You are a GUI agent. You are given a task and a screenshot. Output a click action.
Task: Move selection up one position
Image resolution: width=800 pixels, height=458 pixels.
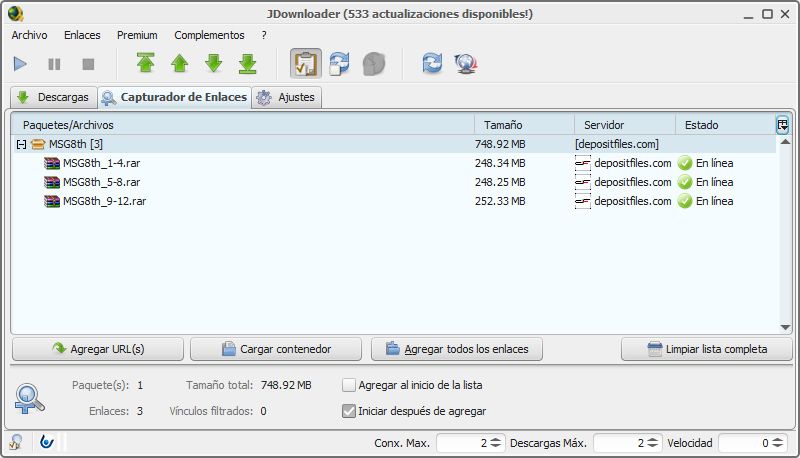coord(180,64)
